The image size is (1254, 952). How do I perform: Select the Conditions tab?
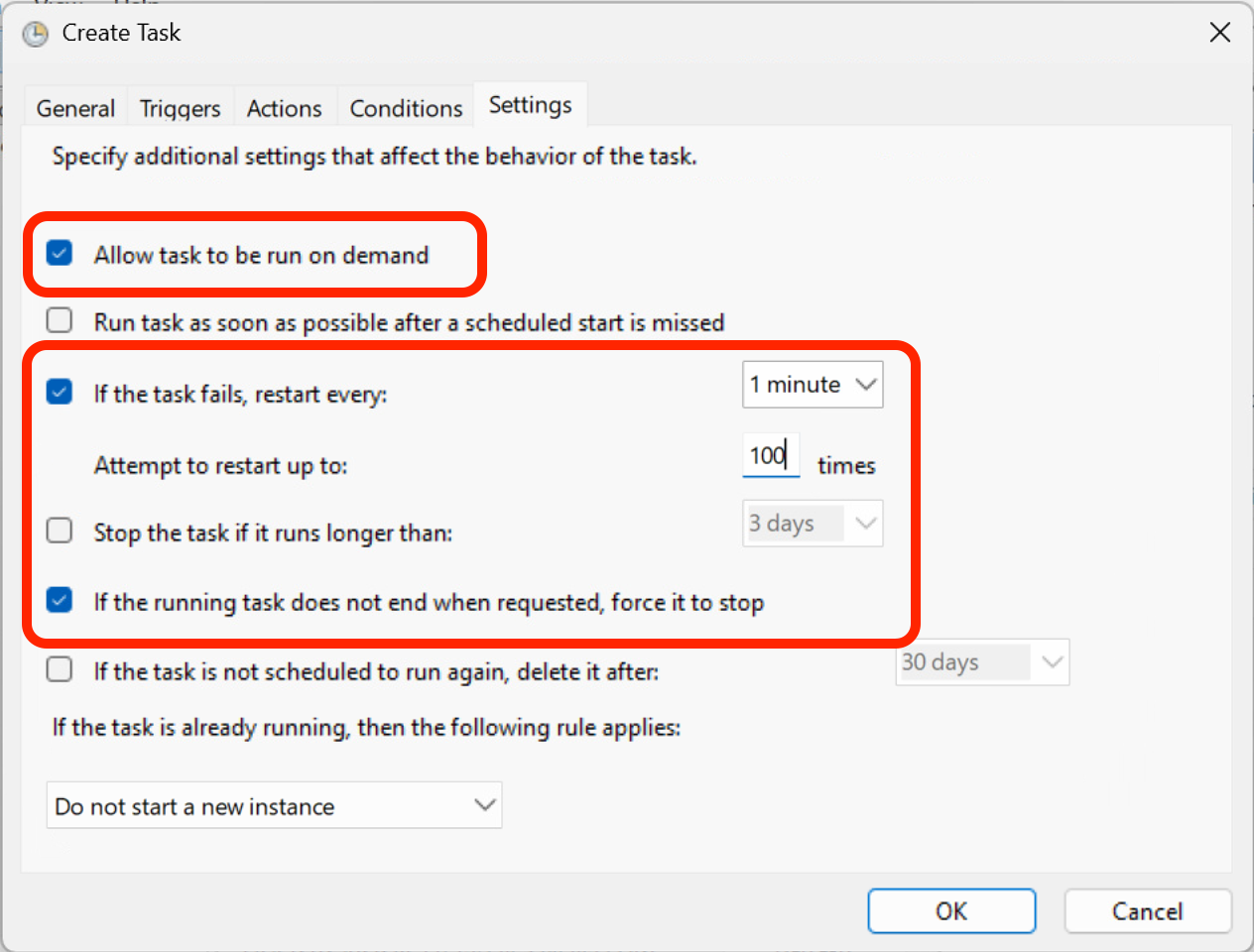click(406, 108)
